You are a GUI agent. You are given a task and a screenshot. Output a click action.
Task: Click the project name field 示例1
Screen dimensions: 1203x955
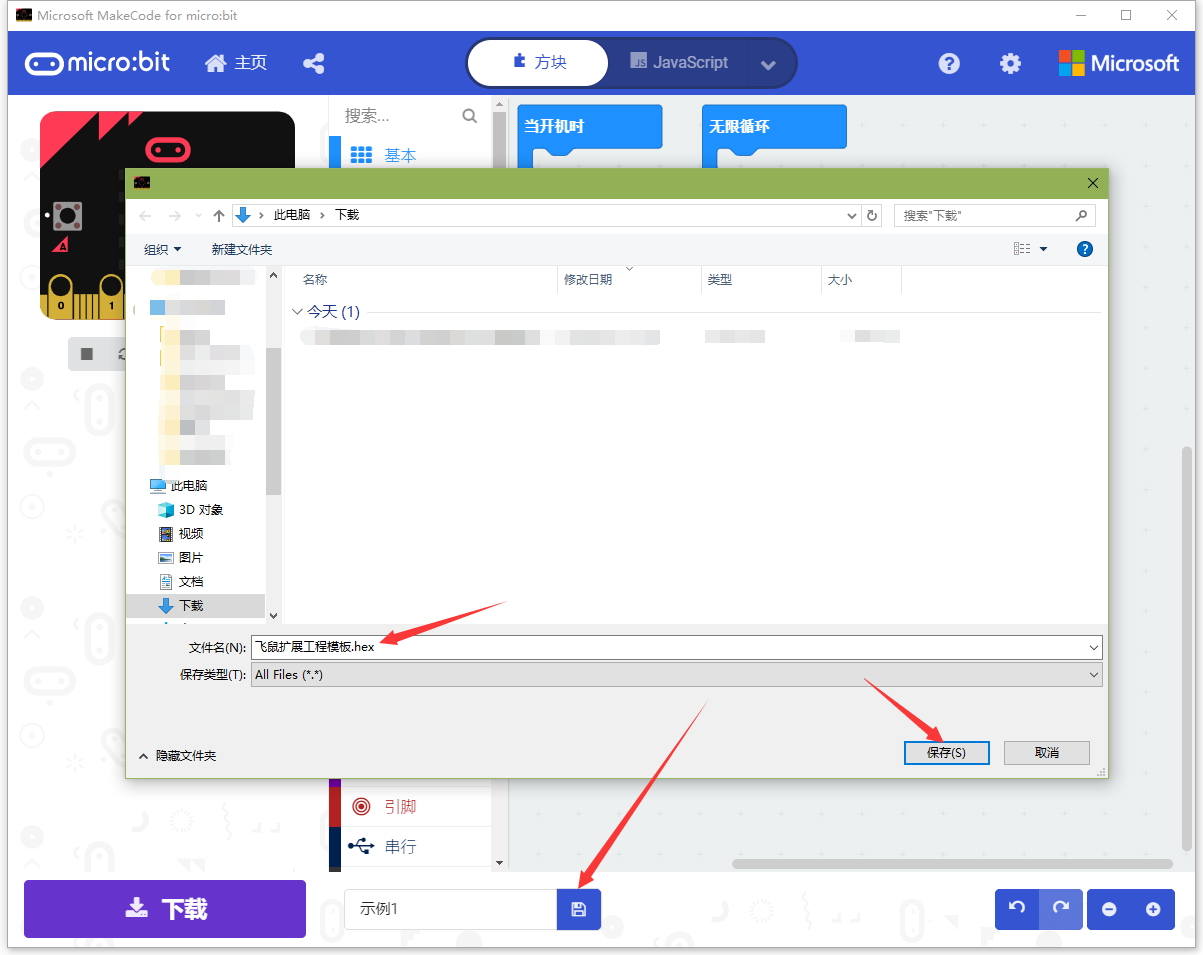450,909
